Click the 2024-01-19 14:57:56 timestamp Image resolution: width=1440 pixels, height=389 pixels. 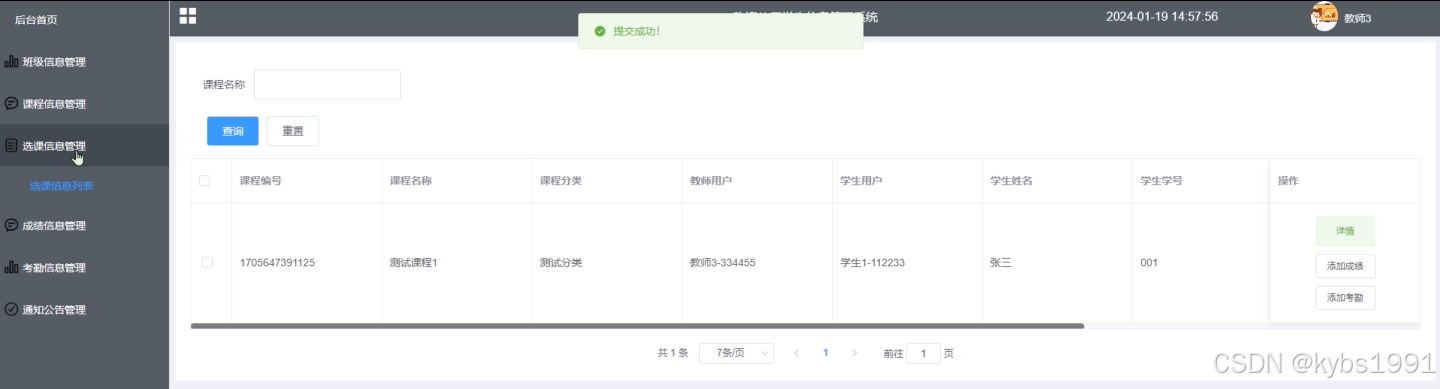point(1162,16)
